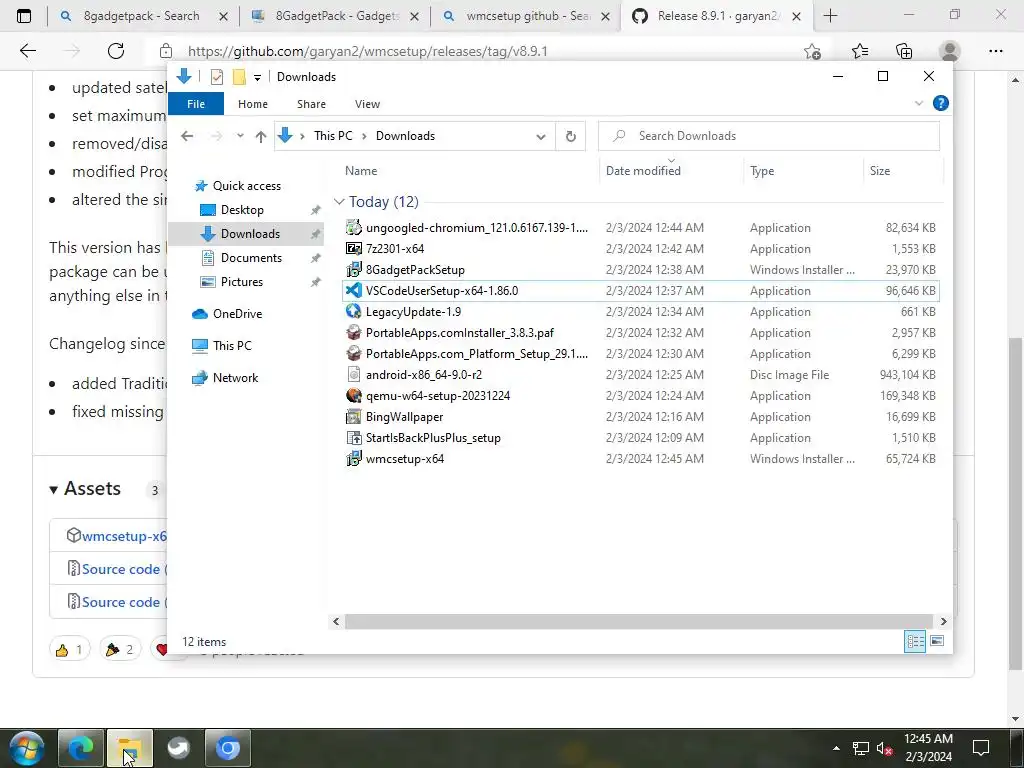Open Start menu orb on taskbar
This screenshot has height=768, width=1024.
point(26,748)
